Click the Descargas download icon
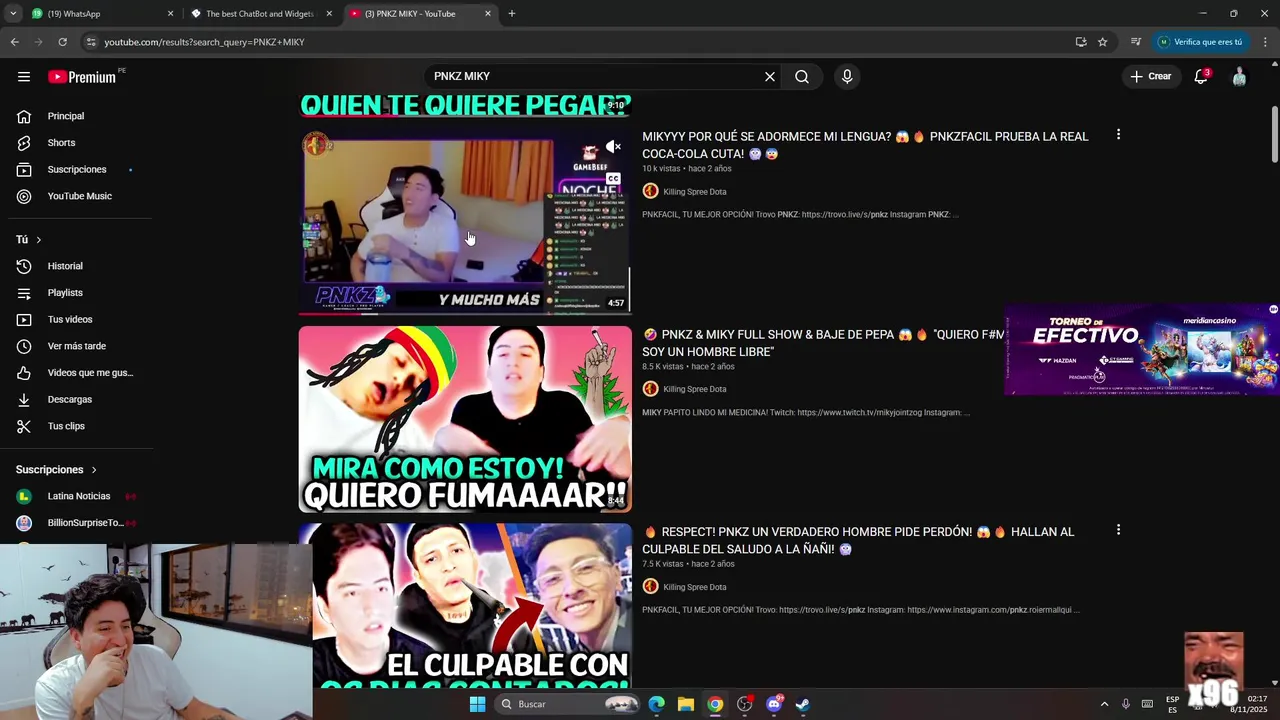Image resolution: width=1280 pixels, height=720 pixels. coord(24,399)
